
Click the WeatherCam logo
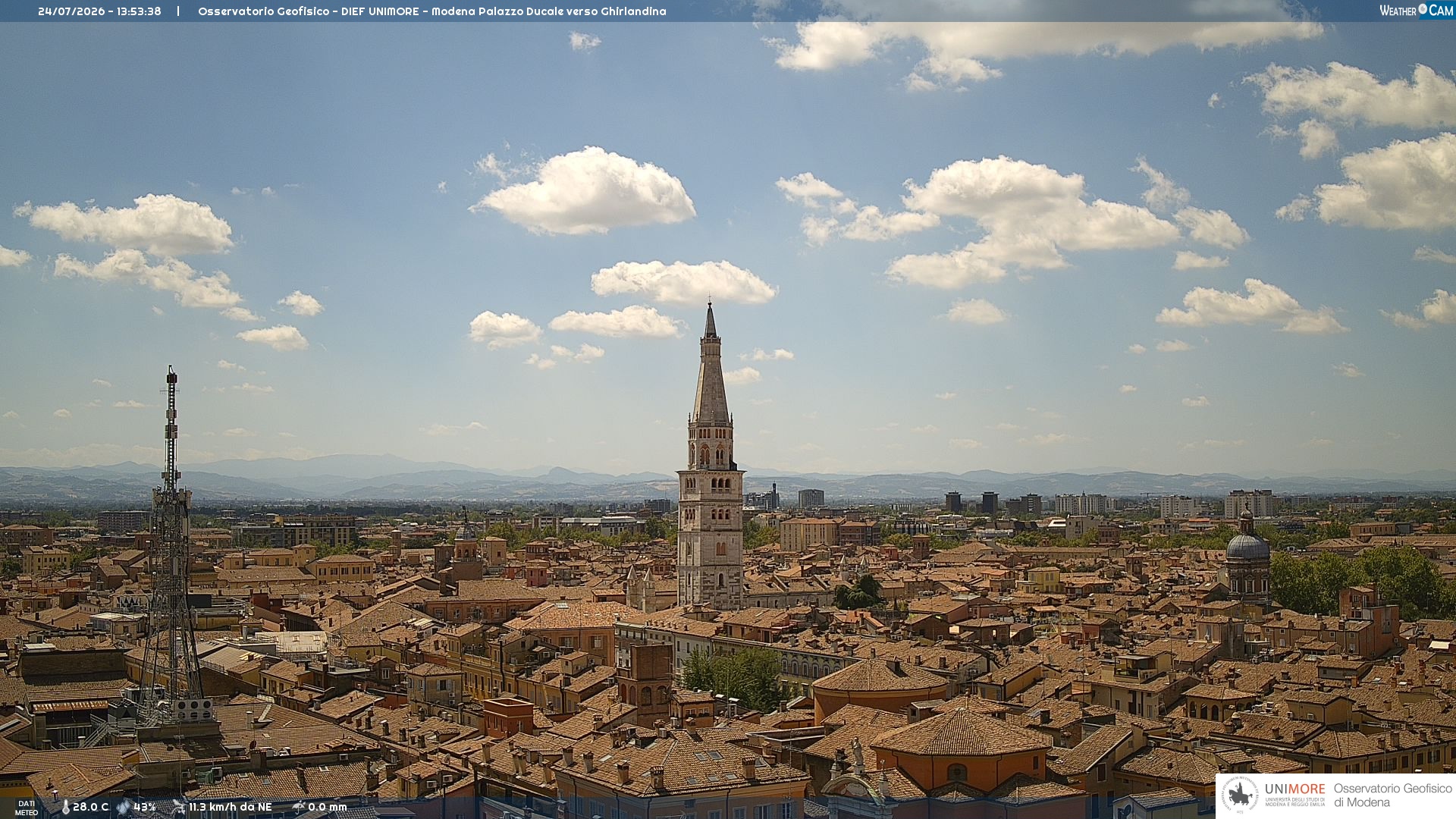click(1417, 11)
